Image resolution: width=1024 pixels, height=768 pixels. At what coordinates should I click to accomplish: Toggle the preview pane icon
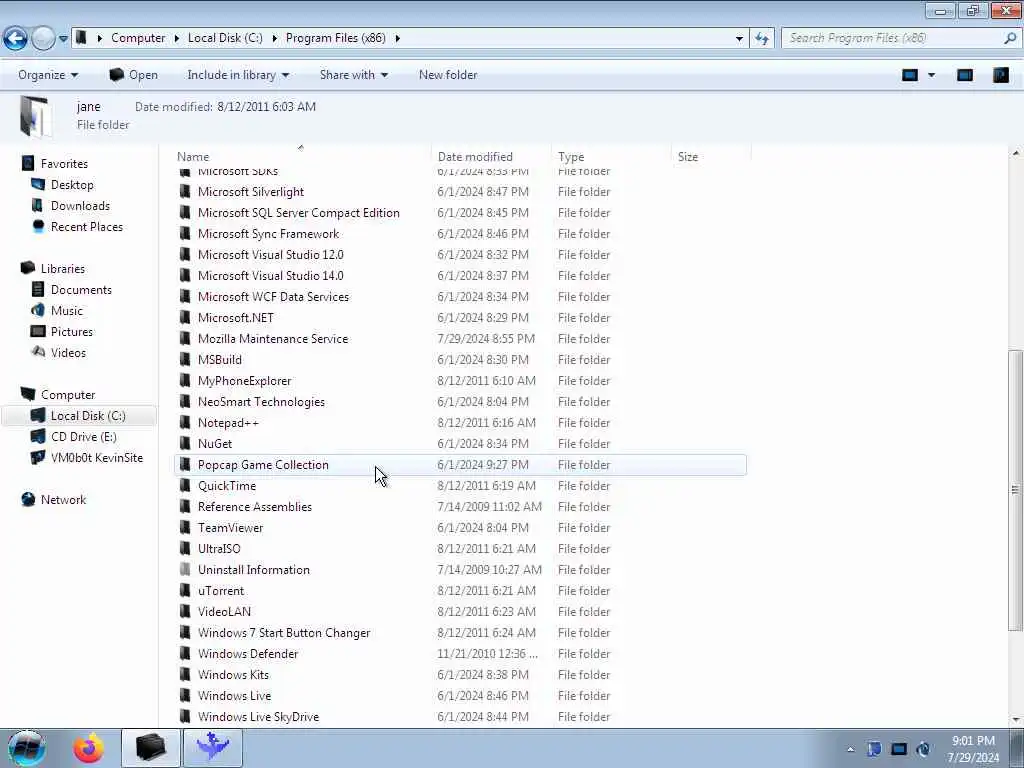965,75
